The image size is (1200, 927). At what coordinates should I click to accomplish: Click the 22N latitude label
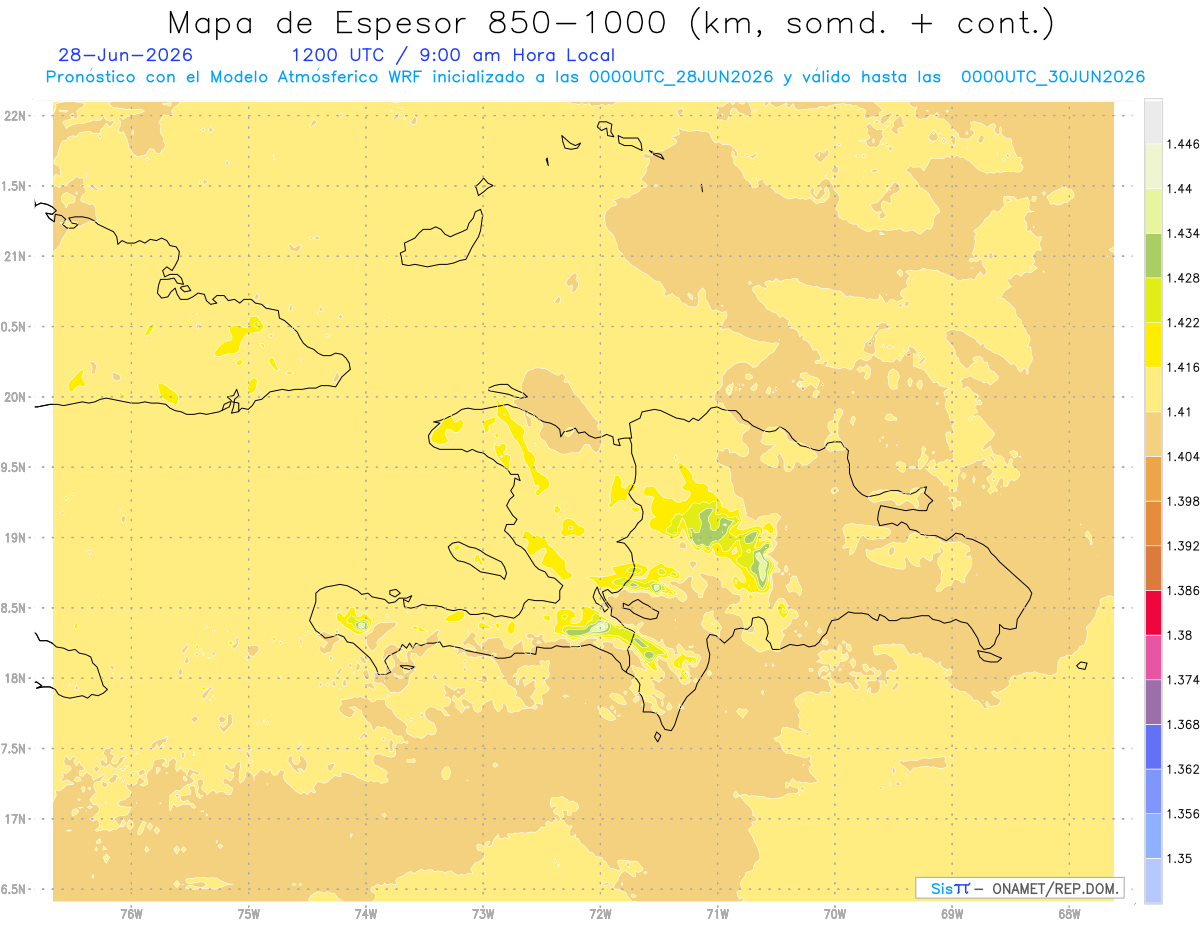coord(16,116)
